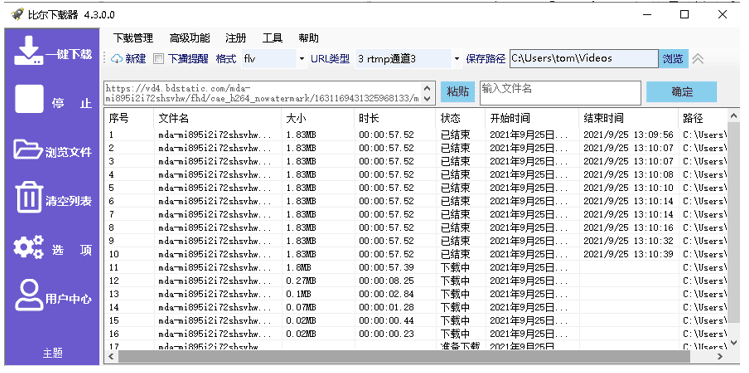The height and width of the screenshot is (373, 749).
Task: Select the row ending 13:10:08
Action: tap(416, 175)
